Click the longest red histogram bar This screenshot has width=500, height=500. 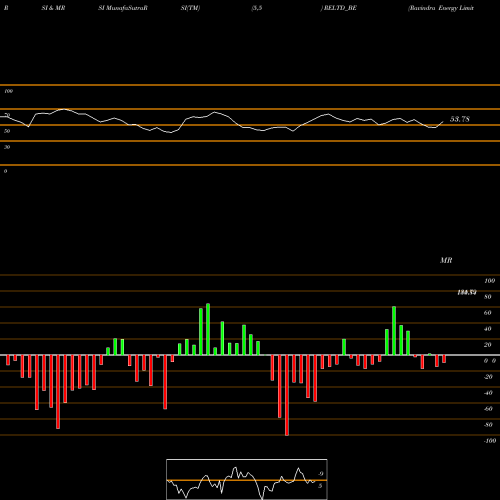[x=287, y=395]
